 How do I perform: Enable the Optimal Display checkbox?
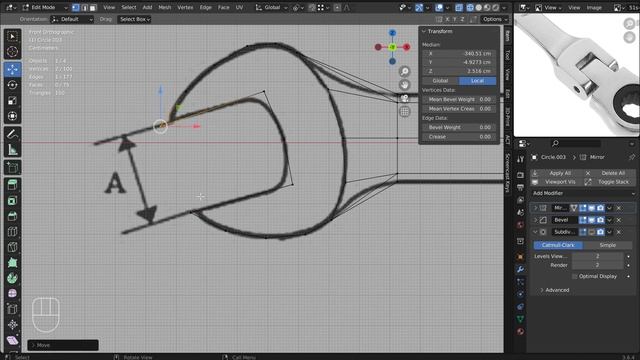575,276
